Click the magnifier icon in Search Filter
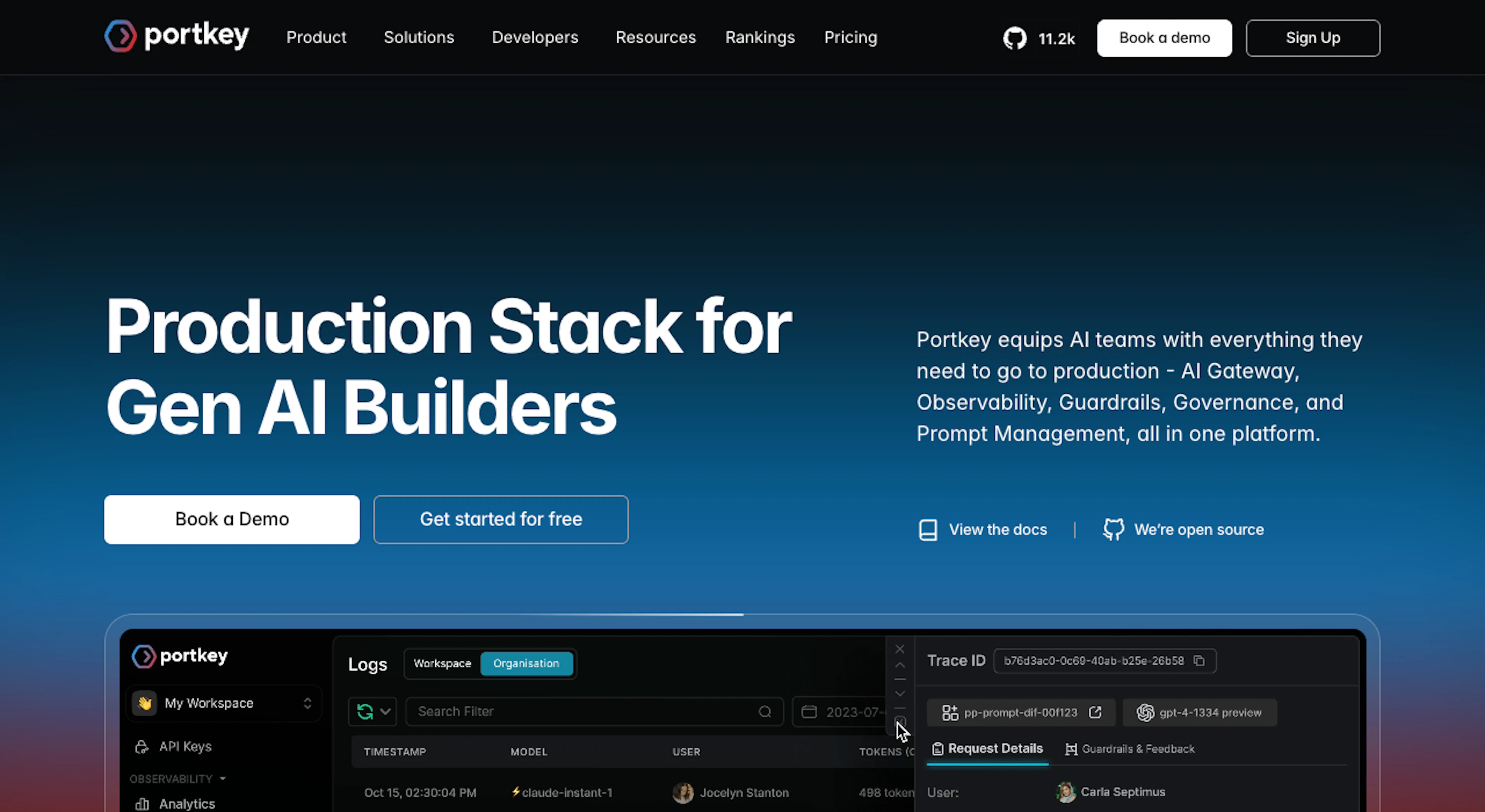 (x=765, y=712)
